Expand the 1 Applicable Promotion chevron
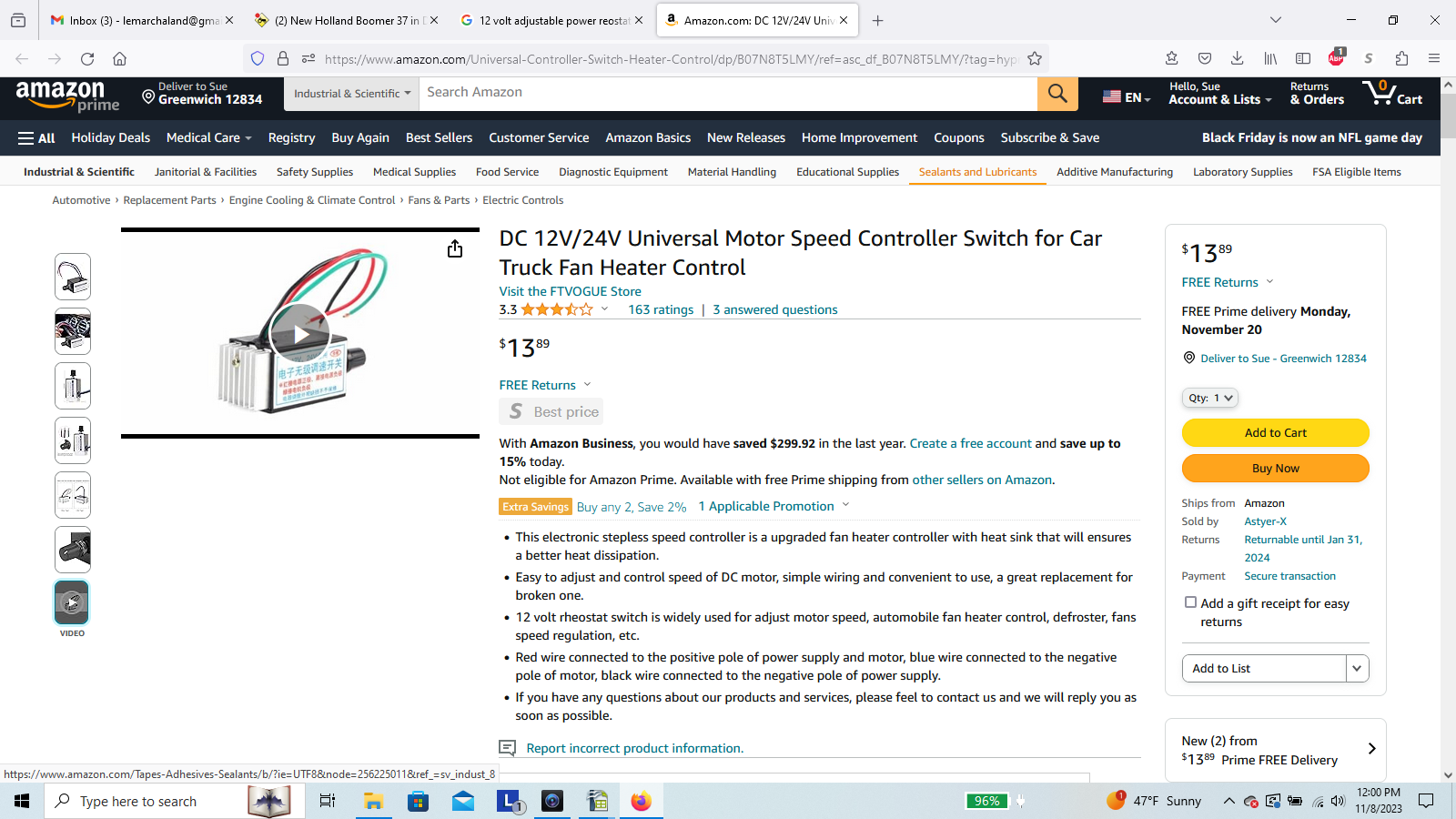Viewport: 1456px width, 819px height. tap(846, 505)
